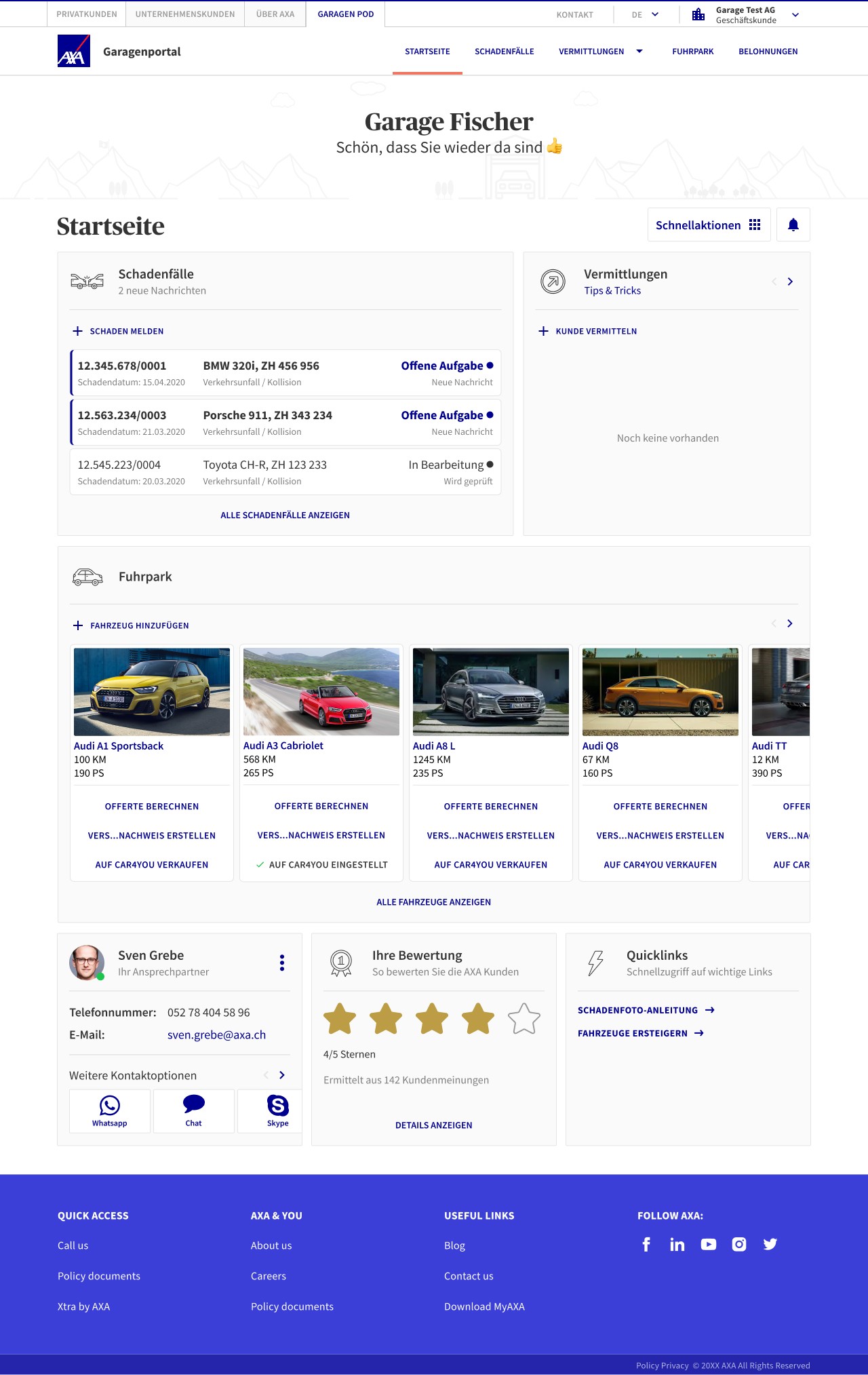Open the Startseite navigation item

coord(427,52)
